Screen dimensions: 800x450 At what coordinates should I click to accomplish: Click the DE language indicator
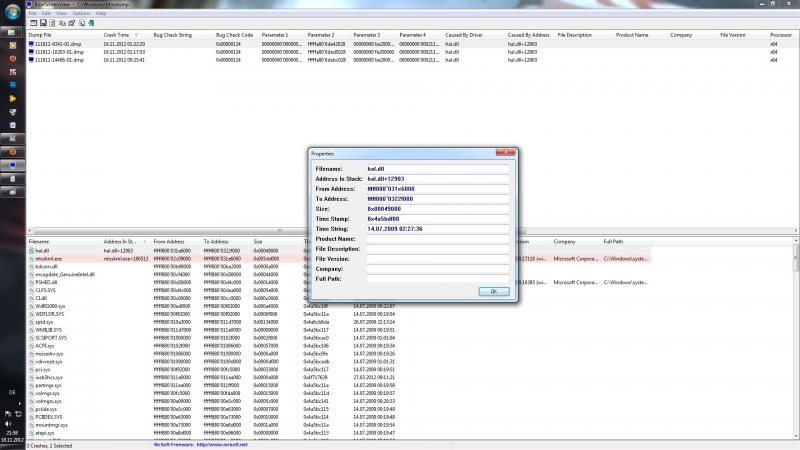tap(12, 392)
